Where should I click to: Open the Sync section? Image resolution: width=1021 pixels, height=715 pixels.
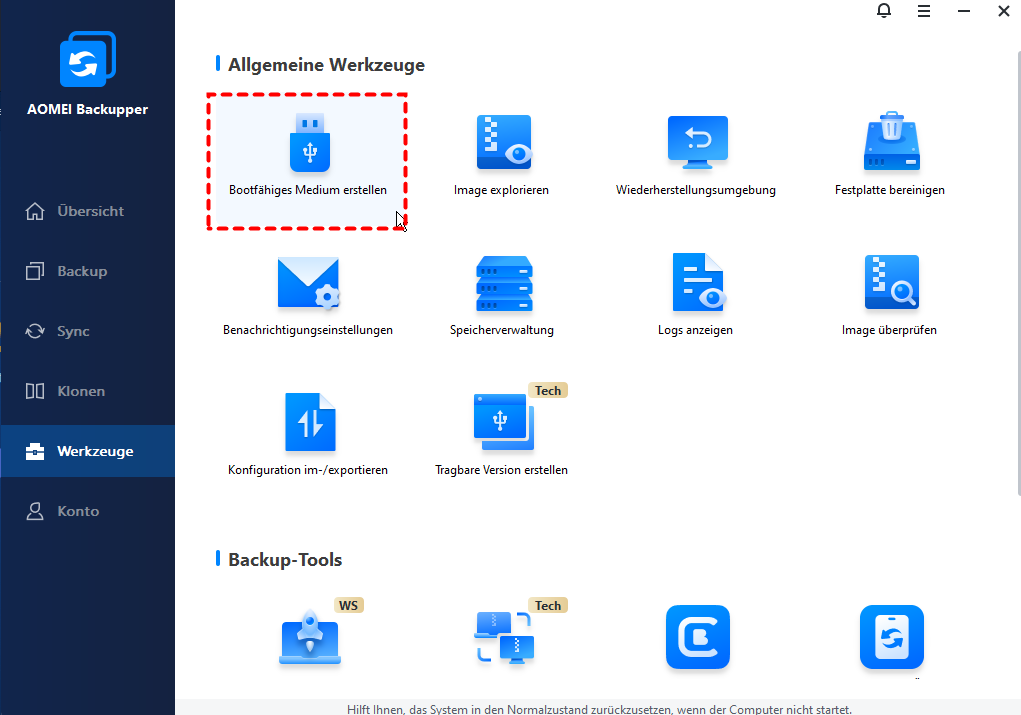click(x=87, y=331)
